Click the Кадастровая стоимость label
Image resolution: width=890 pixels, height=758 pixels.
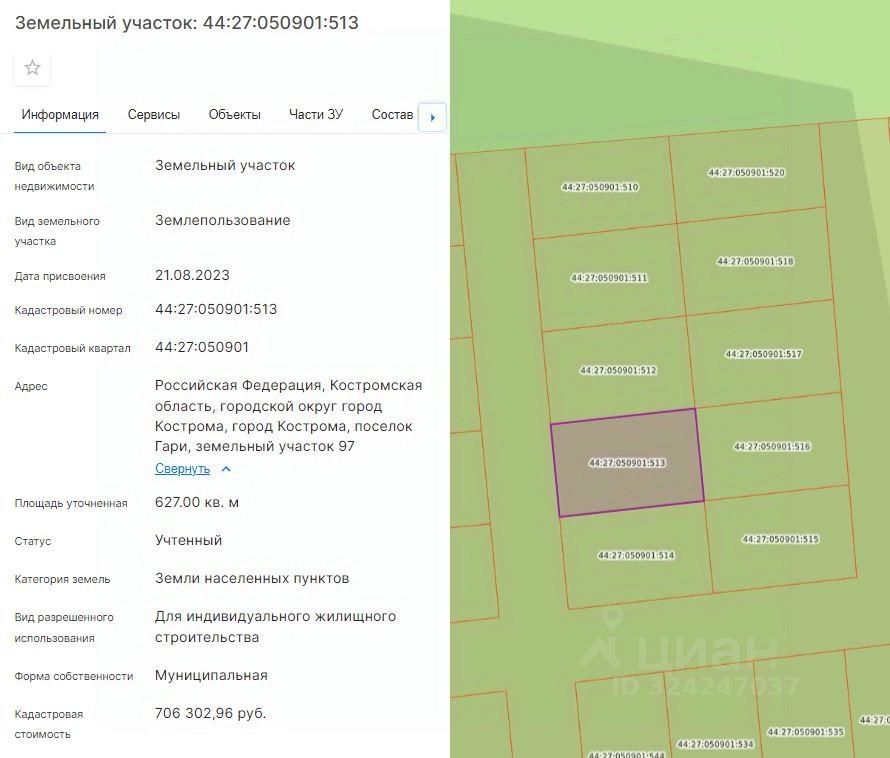pos(49,724)
